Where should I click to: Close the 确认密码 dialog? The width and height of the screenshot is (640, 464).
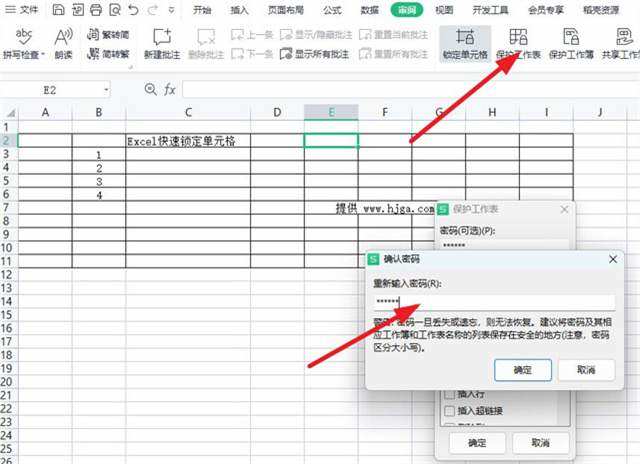point(613,259)
